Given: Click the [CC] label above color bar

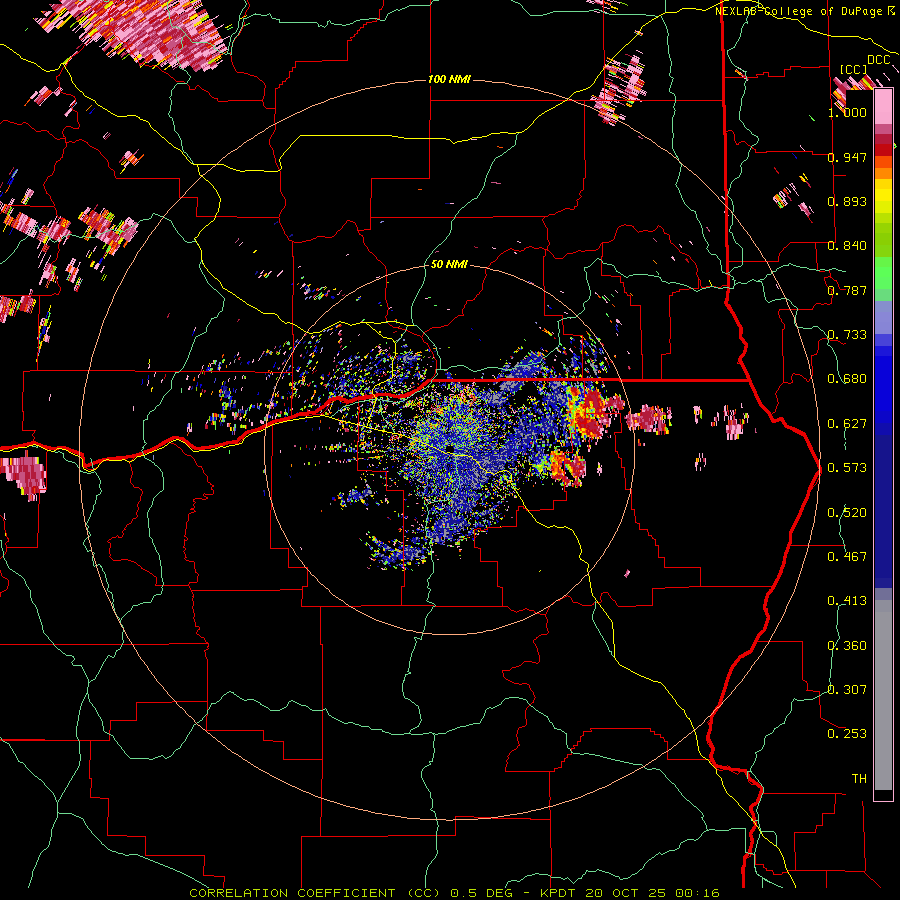Looking at the screenshot, I should point(854,70).
